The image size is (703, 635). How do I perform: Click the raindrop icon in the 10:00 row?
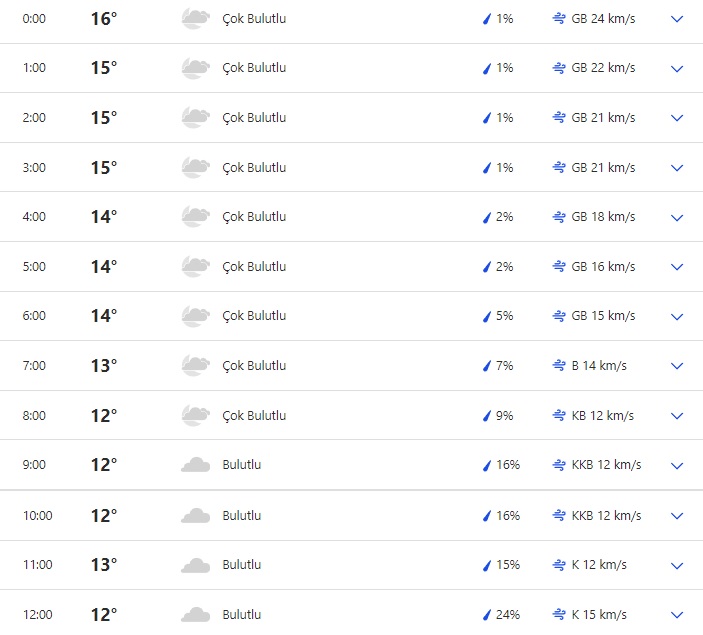pos(487,516)
